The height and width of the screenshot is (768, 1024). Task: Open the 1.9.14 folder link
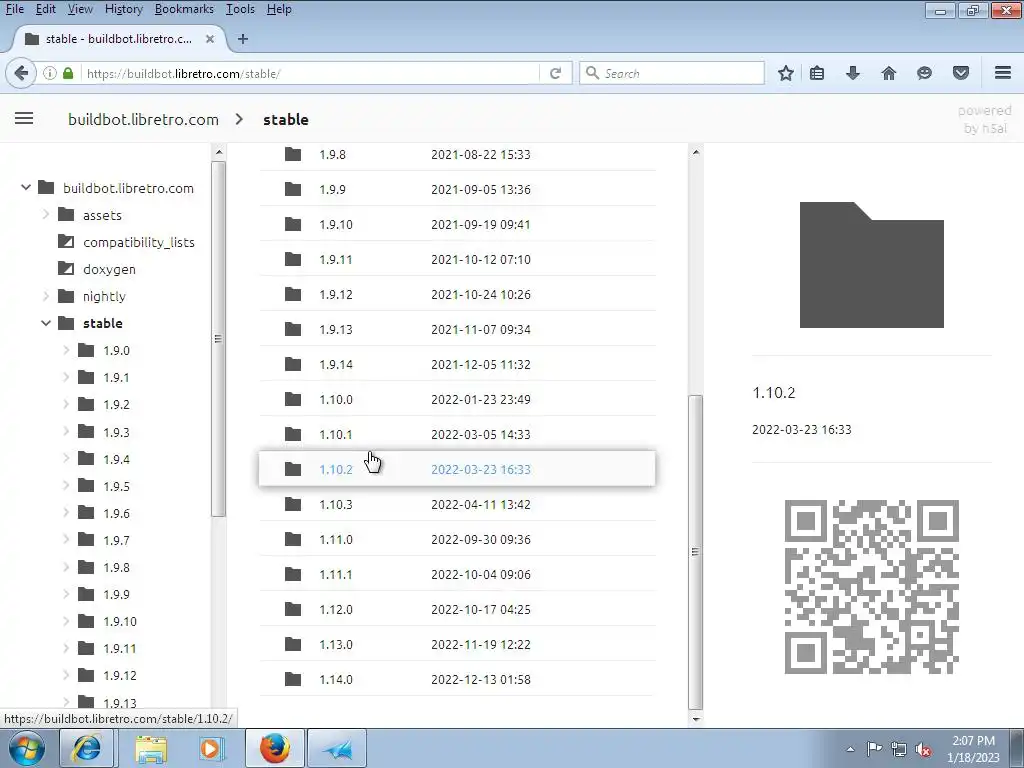click(336, 364)
